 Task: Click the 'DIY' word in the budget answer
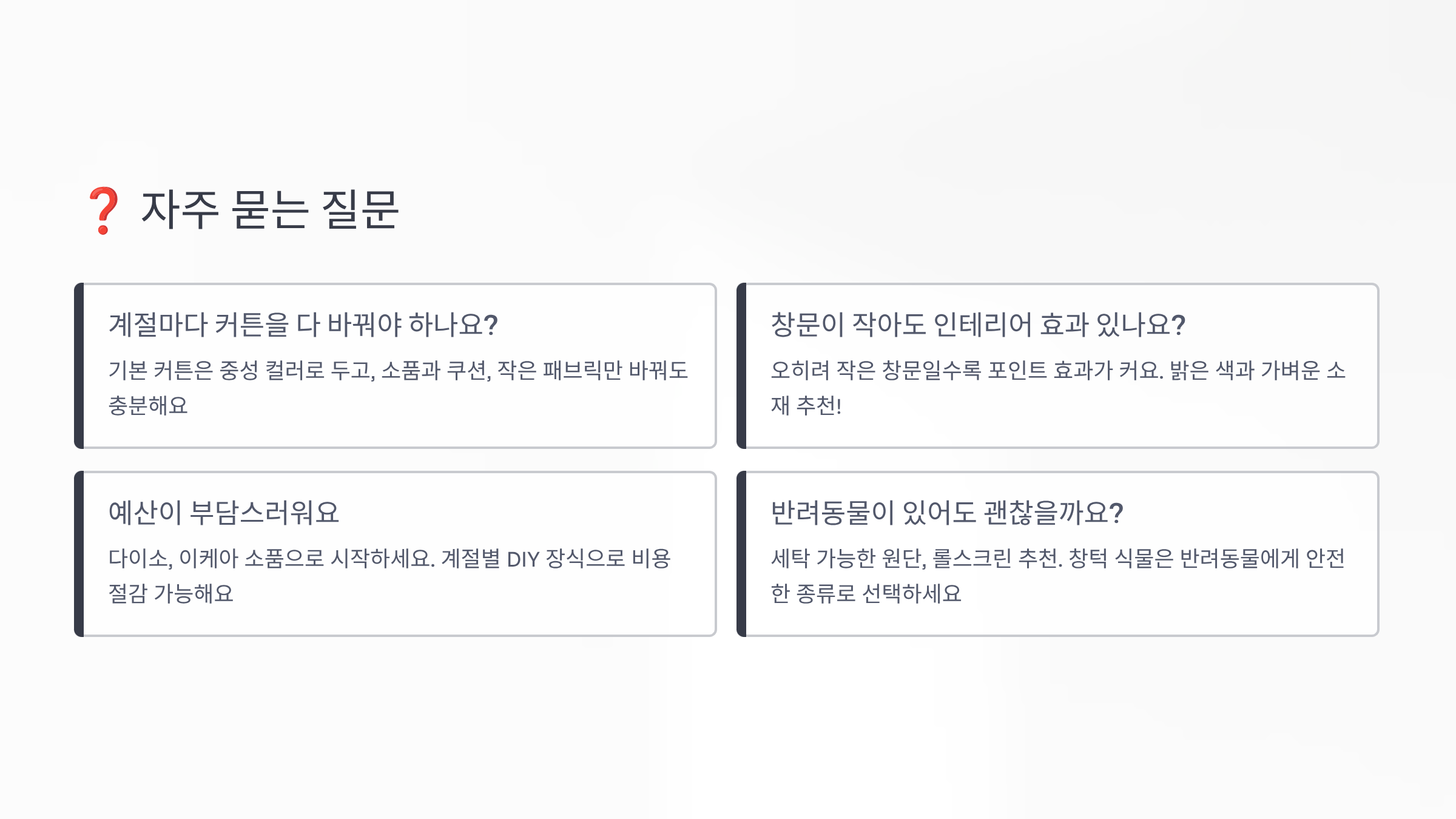(x=523, y=559)
